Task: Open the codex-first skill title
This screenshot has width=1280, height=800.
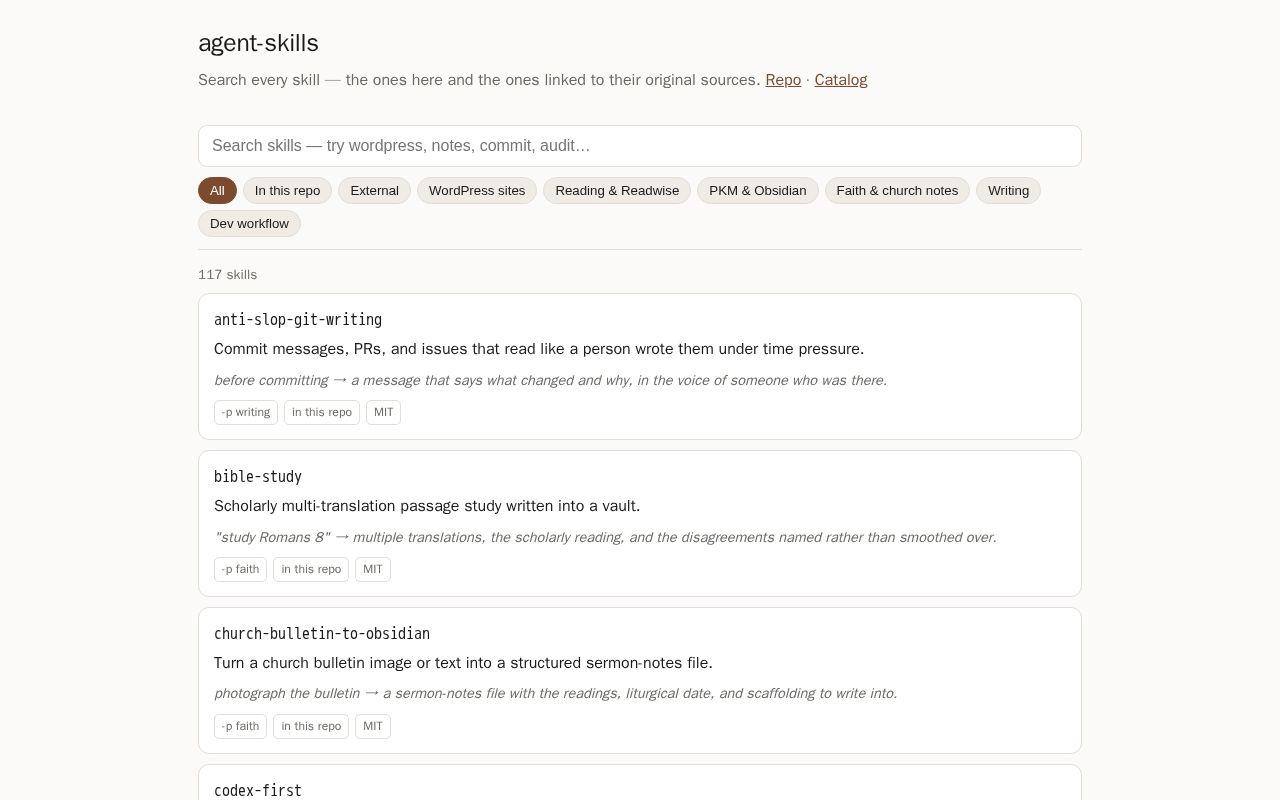Action: pos(258,791)
